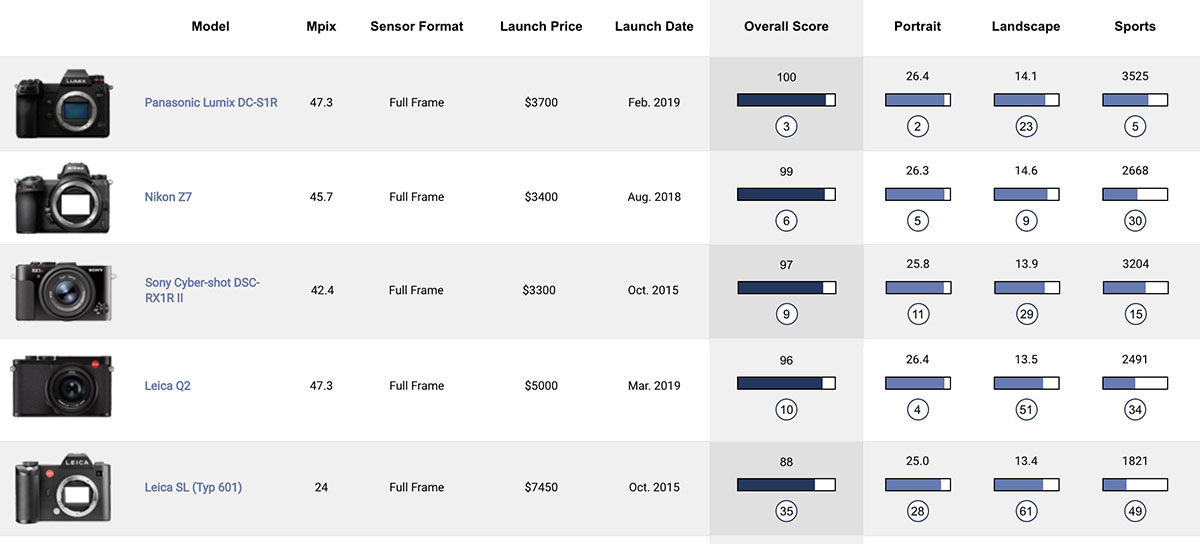Go to the Leica SL (Typ 601) link
Viewport: 1200px width, 544px height.
click(x=193, y=488)
